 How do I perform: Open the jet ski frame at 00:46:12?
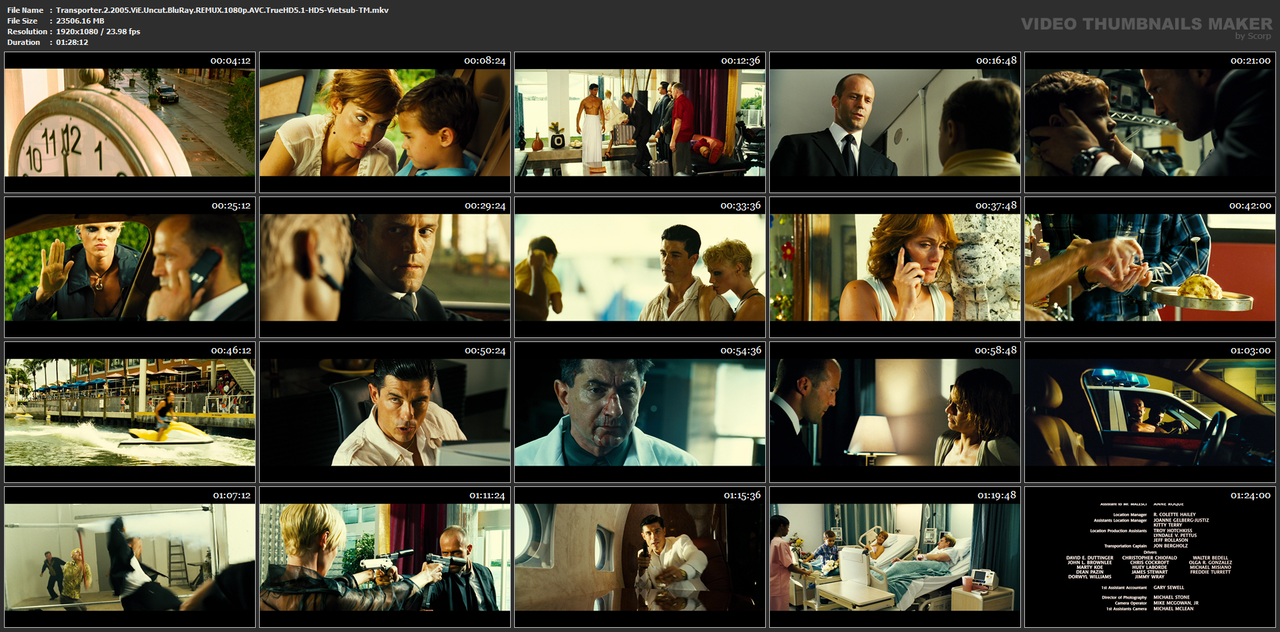[x=130, y=412]
